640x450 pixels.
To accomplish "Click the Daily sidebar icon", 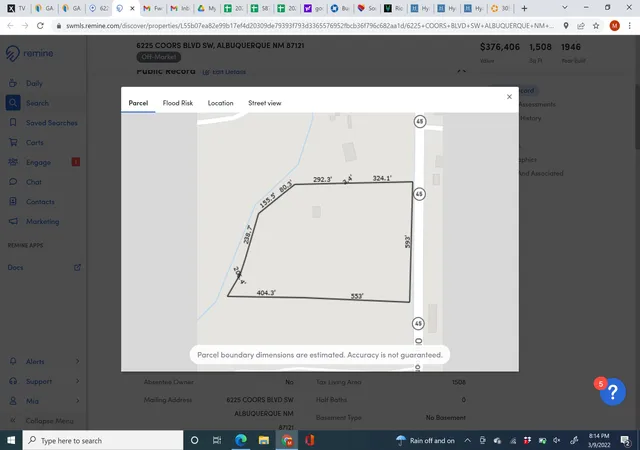I will coord(13,83).
